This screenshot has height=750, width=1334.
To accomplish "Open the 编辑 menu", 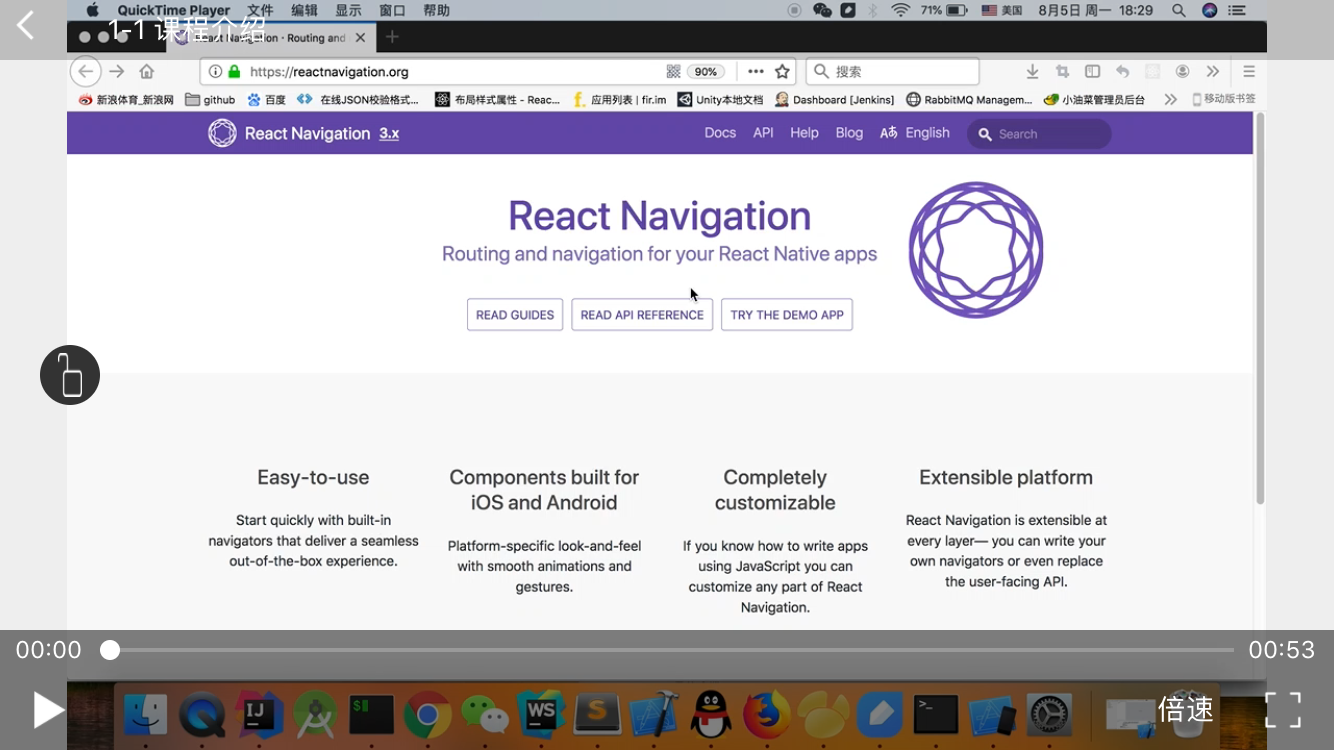I will tap(304, 10).
